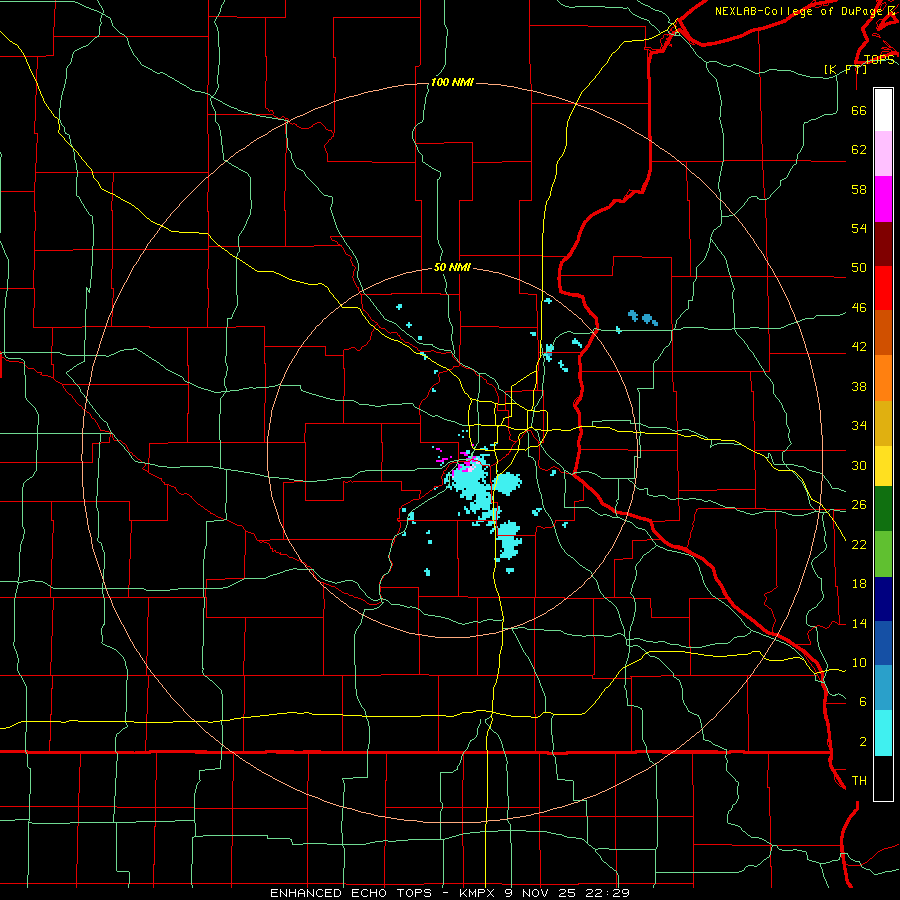Click the 62 legend value
Screen dimensions: 900x900
point(859,149)
